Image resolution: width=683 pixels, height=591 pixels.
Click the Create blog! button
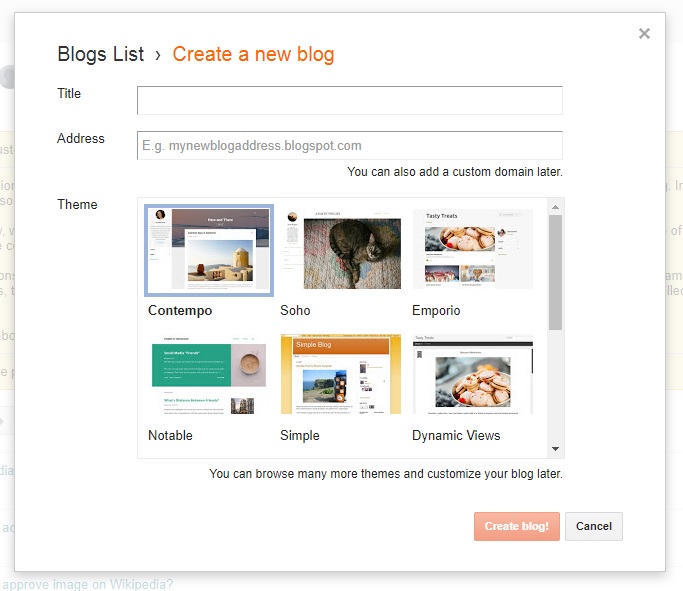pos(517,526)
